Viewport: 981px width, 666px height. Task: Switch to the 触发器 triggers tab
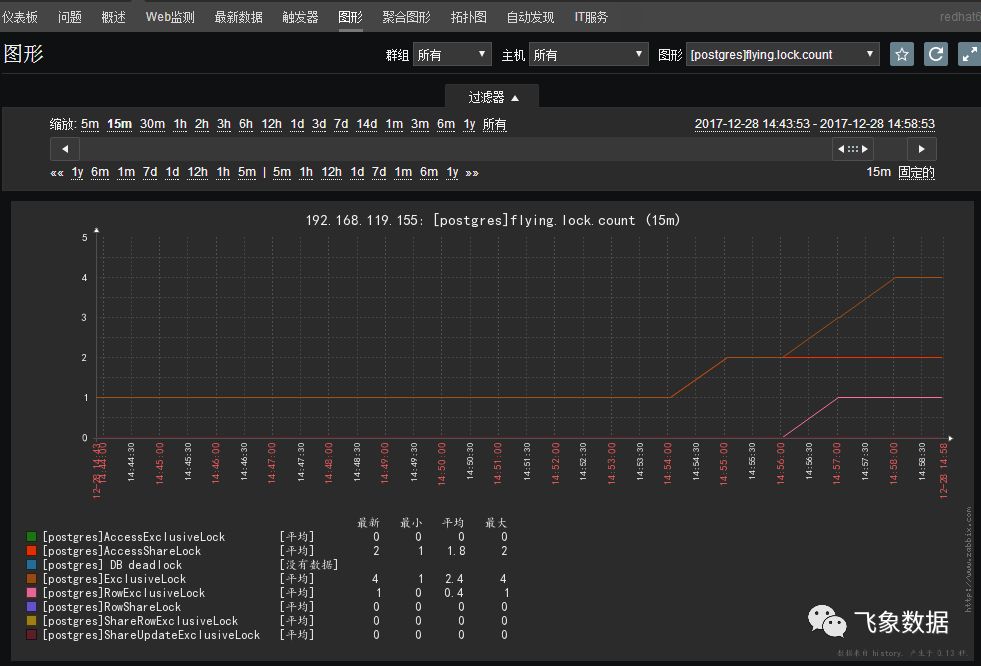[x=300, y=17]
